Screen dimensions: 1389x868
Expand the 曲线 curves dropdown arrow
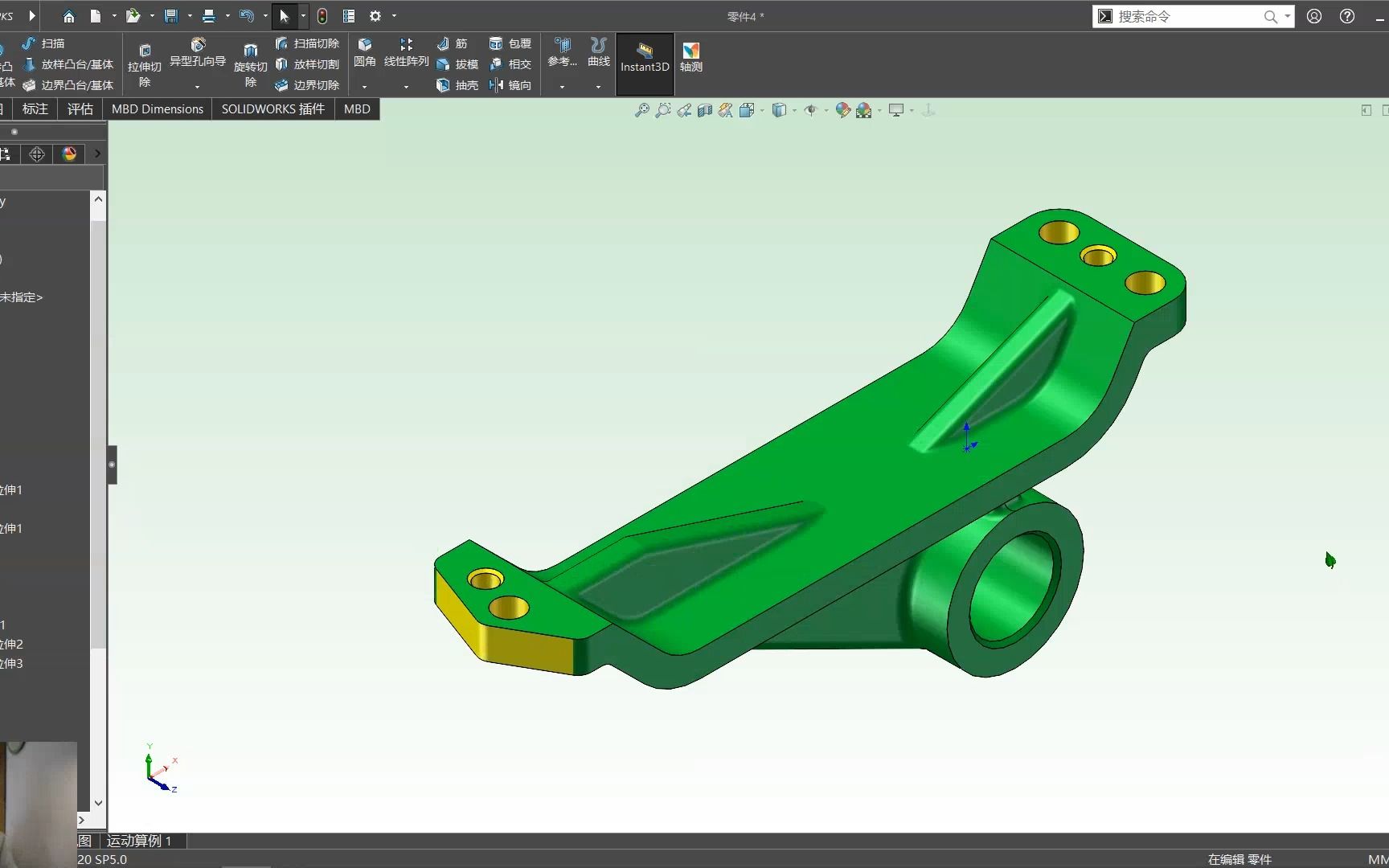point(598,87)
